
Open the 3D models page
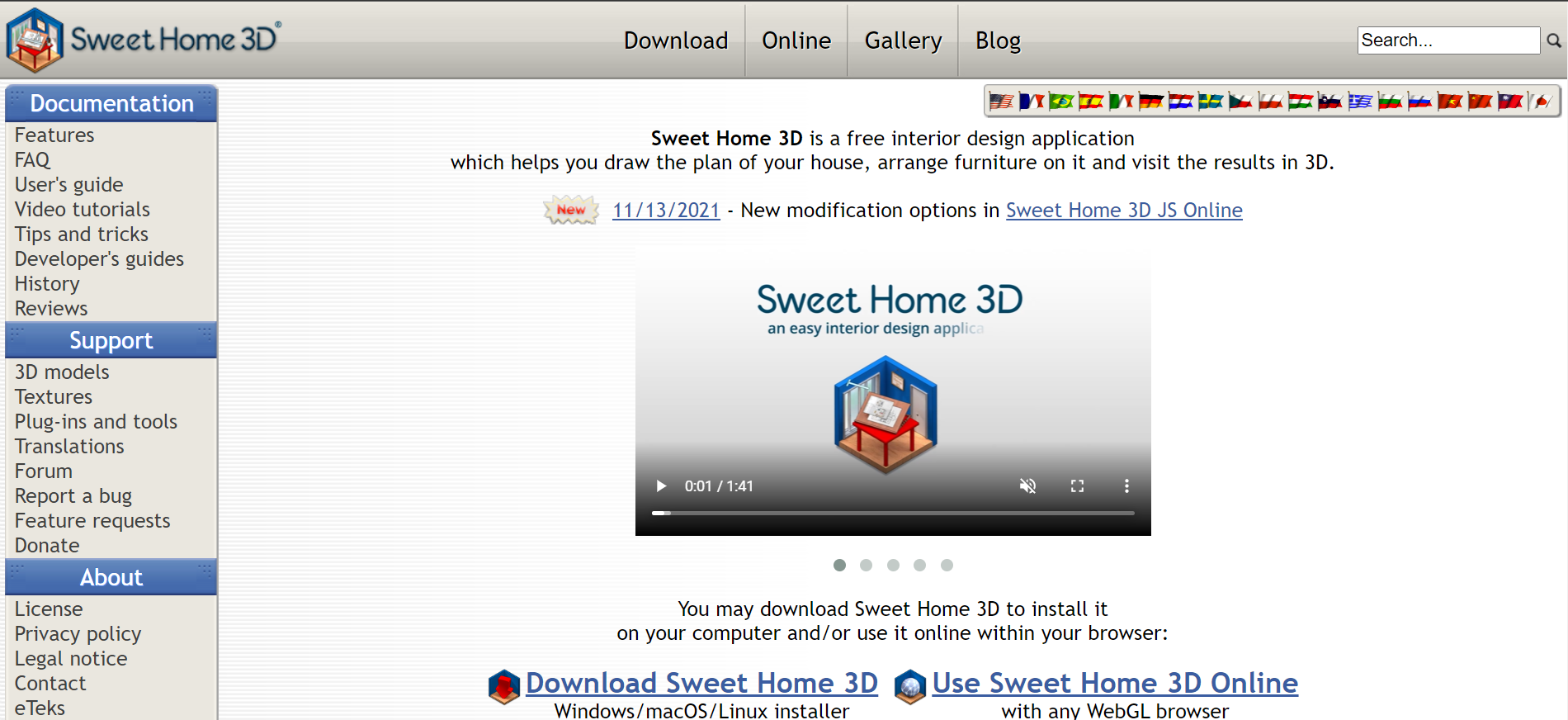[62, 372]
